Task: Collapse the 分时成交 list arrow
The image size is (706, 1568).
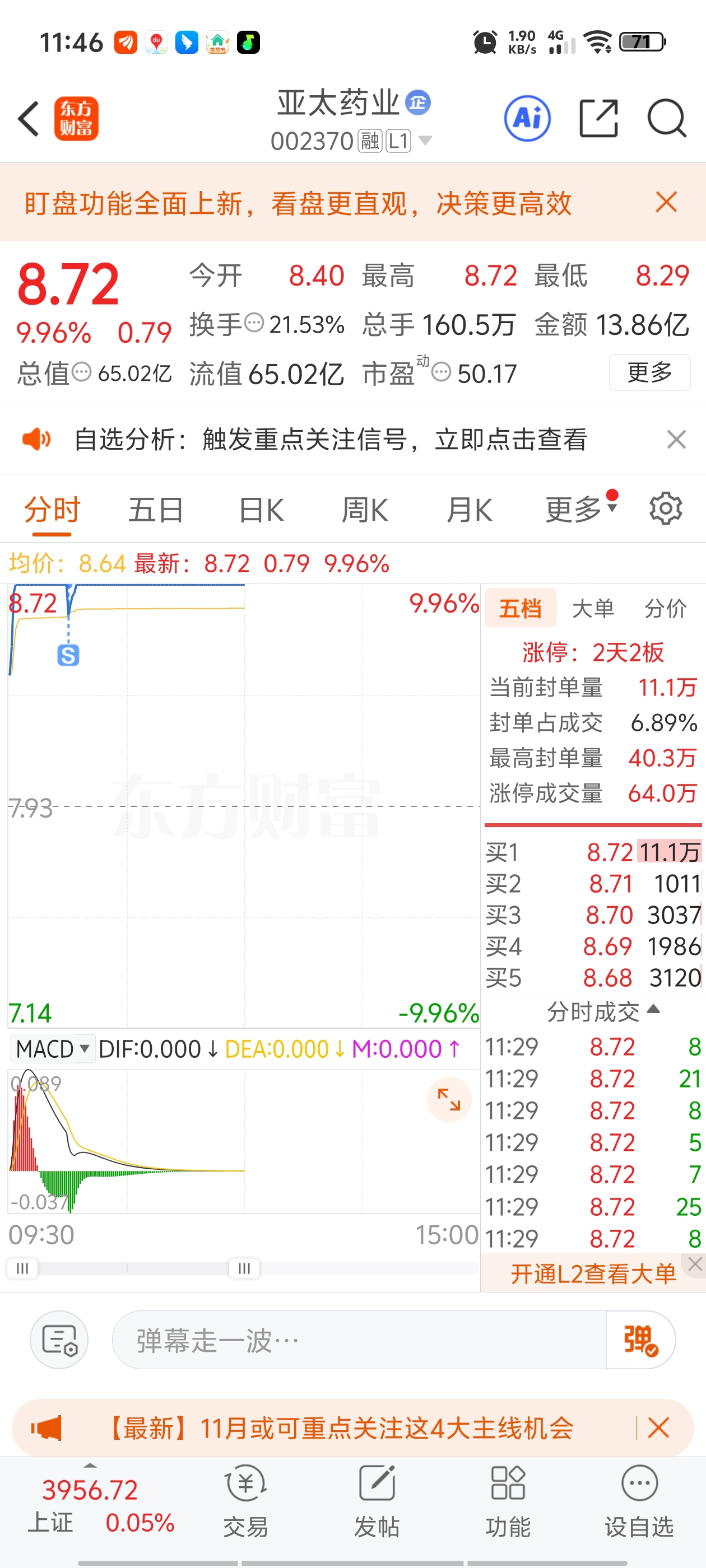Action: 654,1009
